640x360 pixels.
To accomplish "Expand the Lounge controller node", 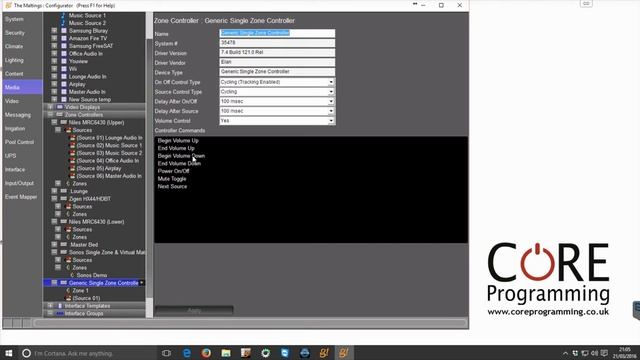I will click(x=54, y=191).
